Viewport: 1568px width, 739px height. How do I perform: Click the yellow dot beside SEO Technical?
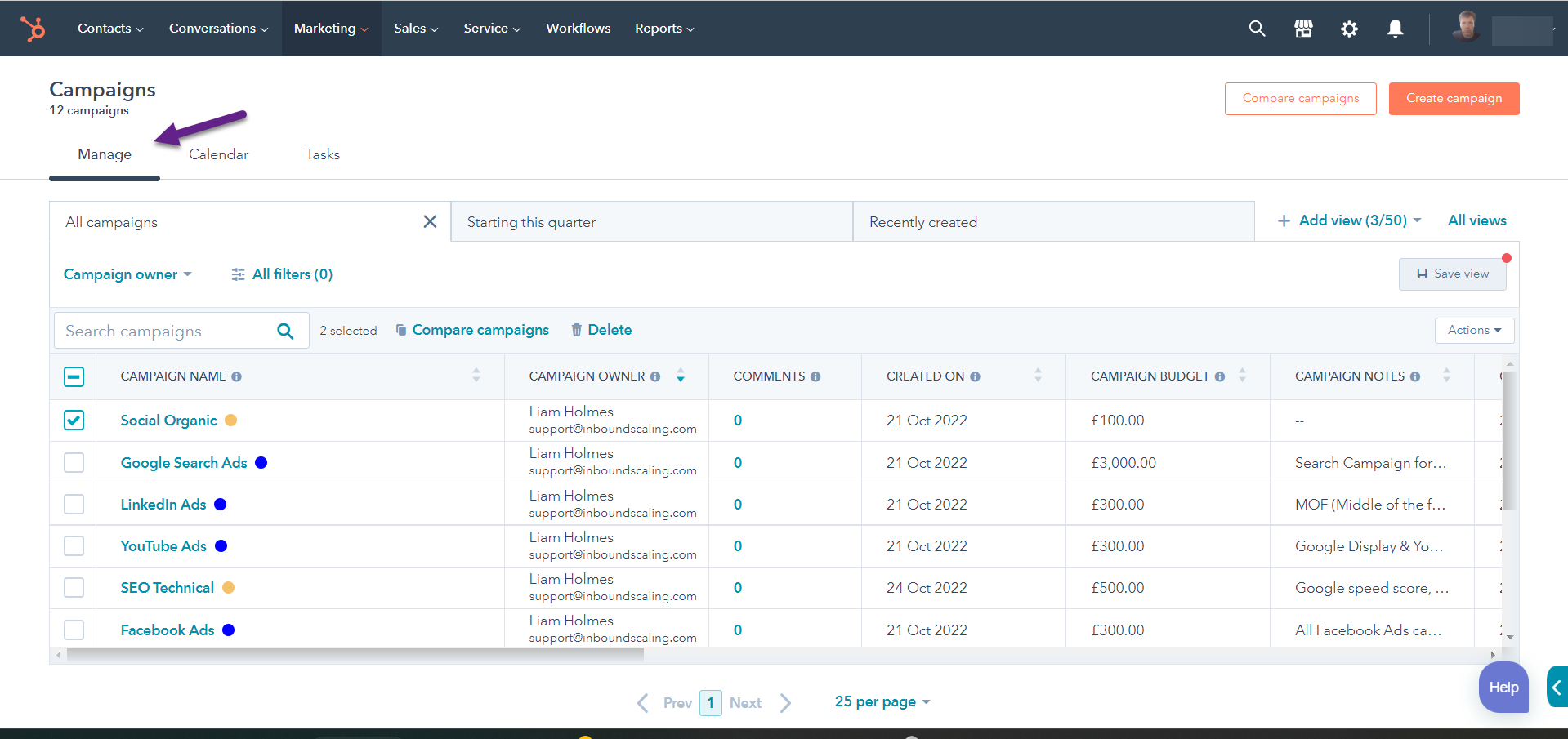(228, 587)
